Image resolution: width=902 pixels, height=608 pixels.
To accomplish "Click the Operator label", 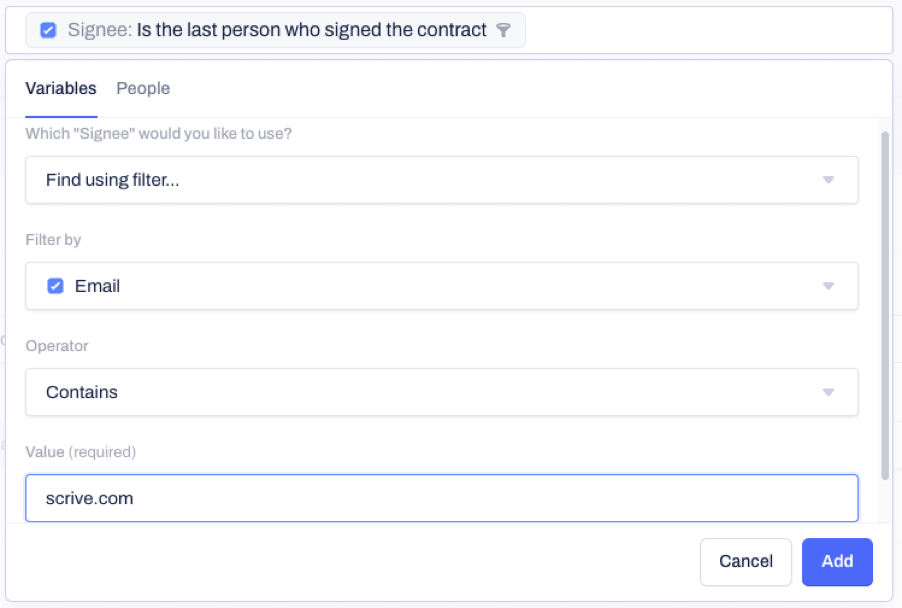I will tap(57, 346).
